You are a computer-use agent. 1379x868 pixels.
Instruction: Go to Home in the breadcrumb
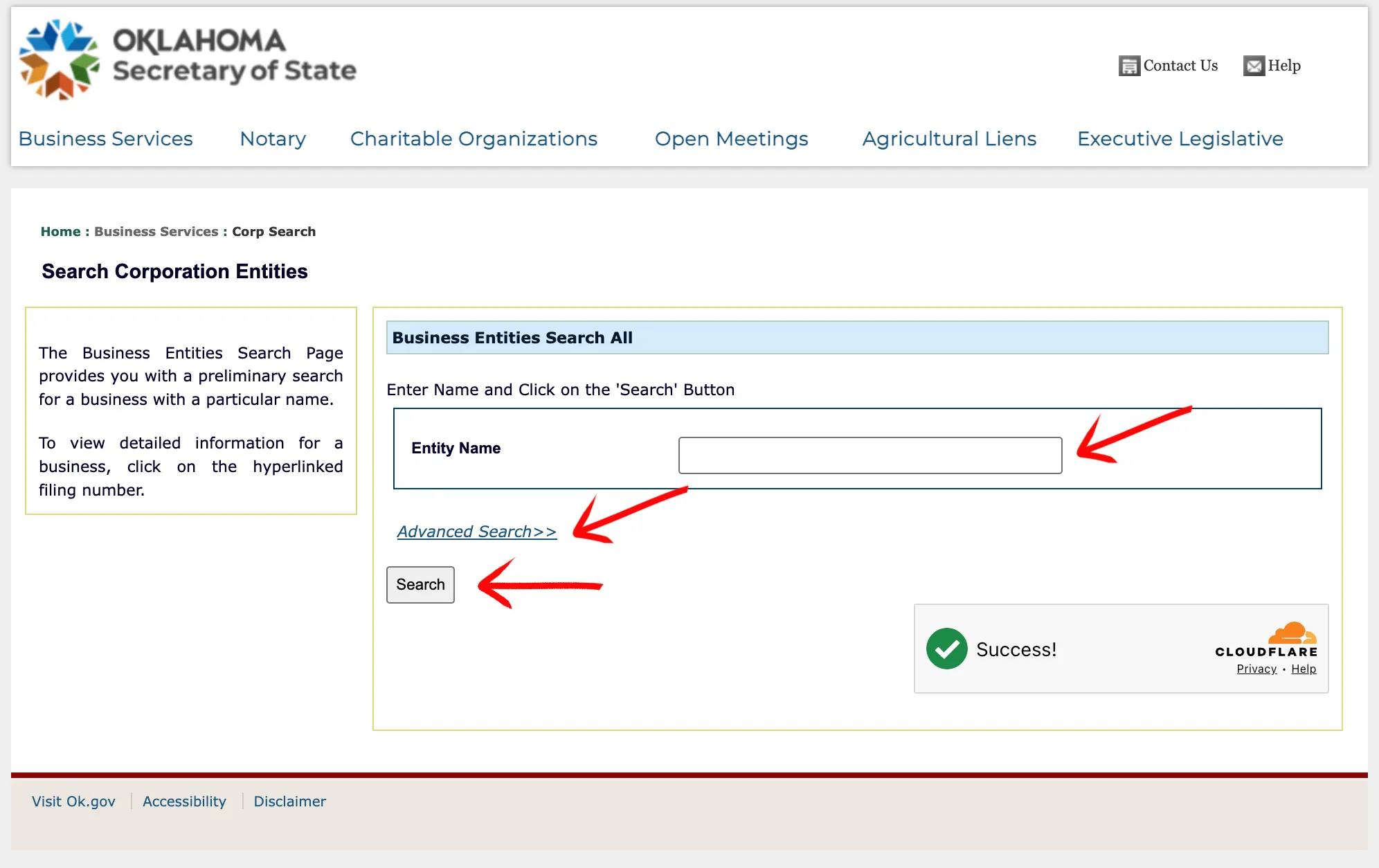pyautogui.click(x=60, y=231)
